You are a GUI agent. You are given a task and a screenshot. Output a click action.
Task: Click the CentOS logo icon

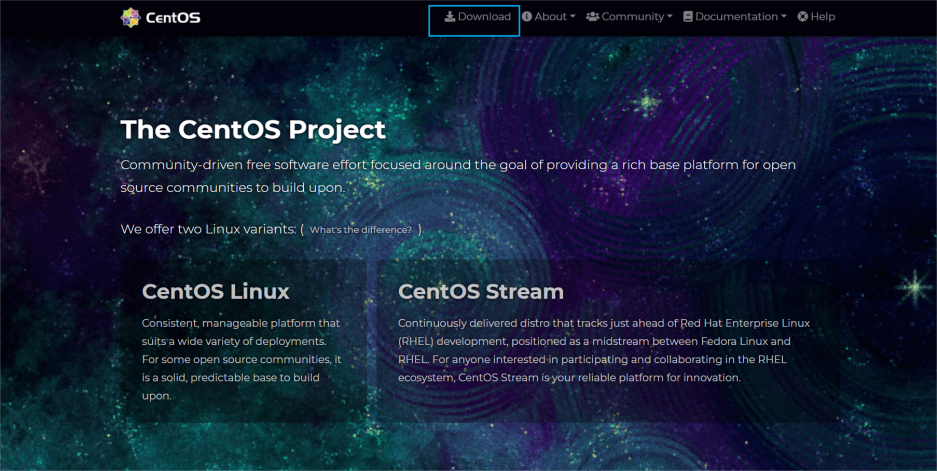pyautogui.click(x=130, y=17)
